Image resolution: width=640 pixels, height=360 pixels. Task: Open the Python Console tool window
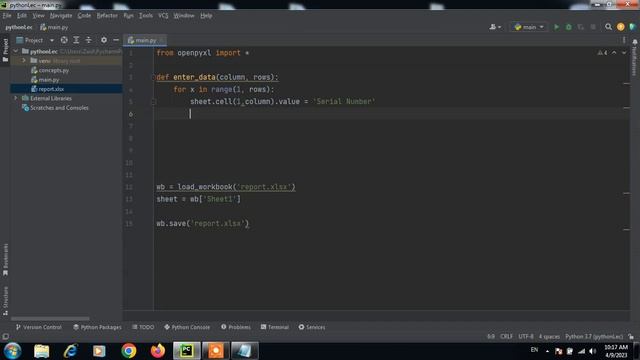[x=187, y=327]
